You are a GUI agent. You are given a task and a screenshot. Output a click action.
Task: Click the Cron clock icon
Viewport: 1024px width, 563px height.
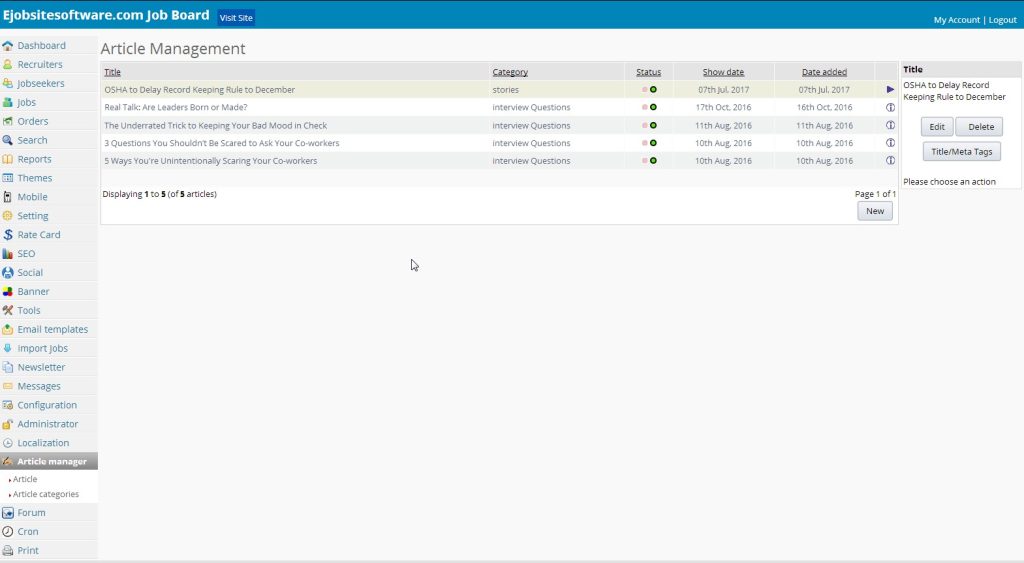click(8, 532)
